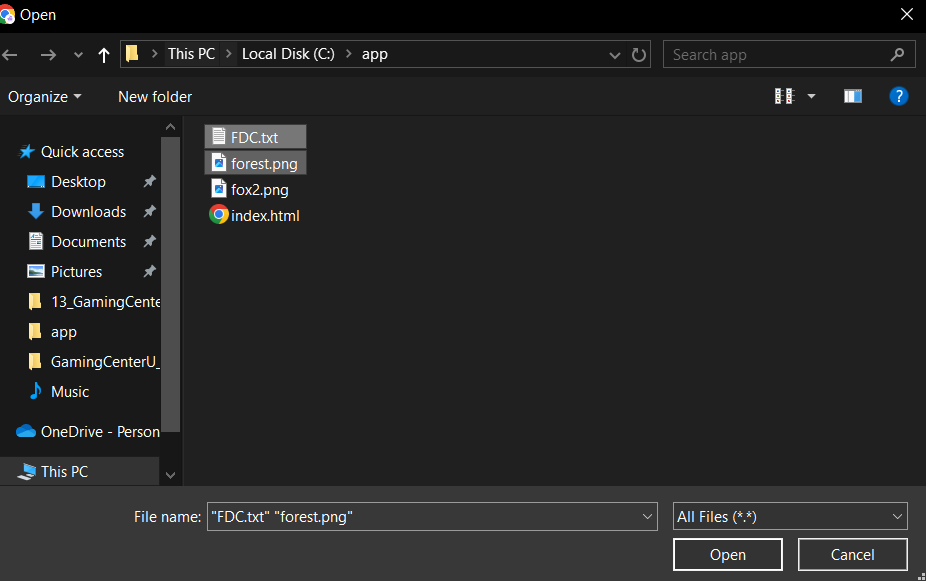Refresh the app folder listing
This screenshot has width=926, height=581.
[640, 54]
